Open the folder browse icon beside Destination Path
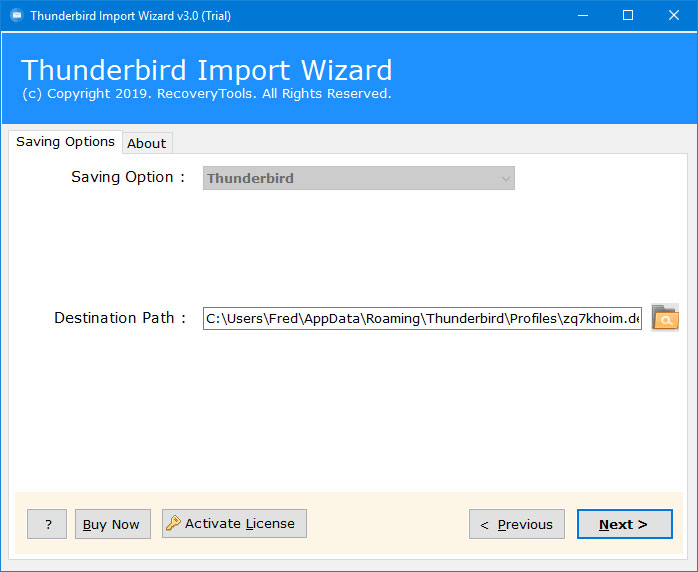Screen dimensions: 698x572 (x=665, y=317)
